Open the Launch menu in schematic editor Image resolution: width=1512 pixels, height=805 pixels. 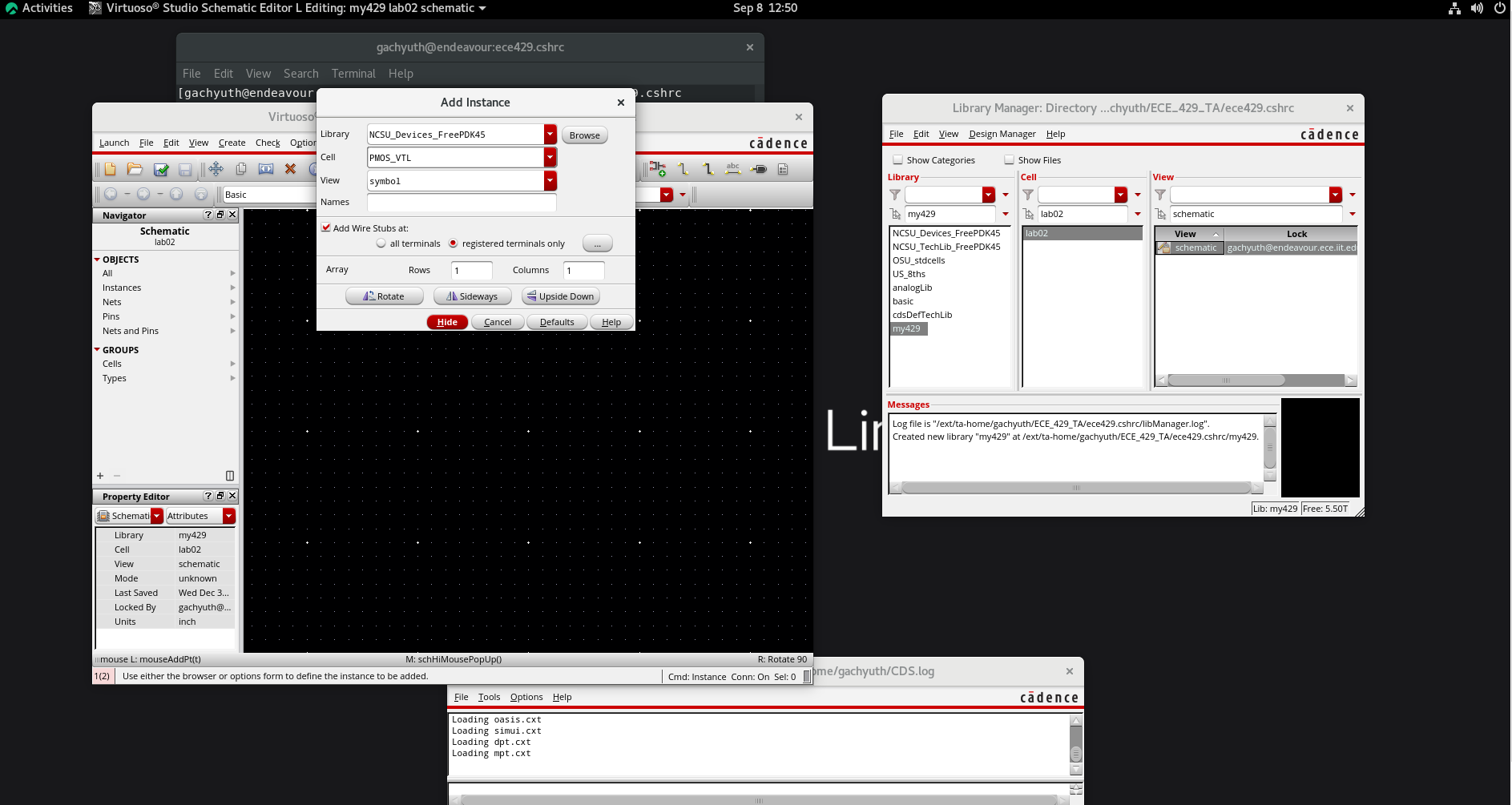click(114, 143)
